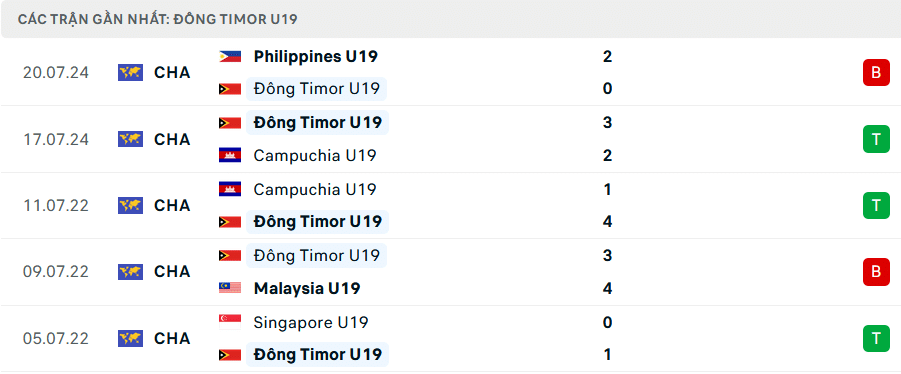
Task: Open the Philippines U19 team link
Action: coord(315,56)
